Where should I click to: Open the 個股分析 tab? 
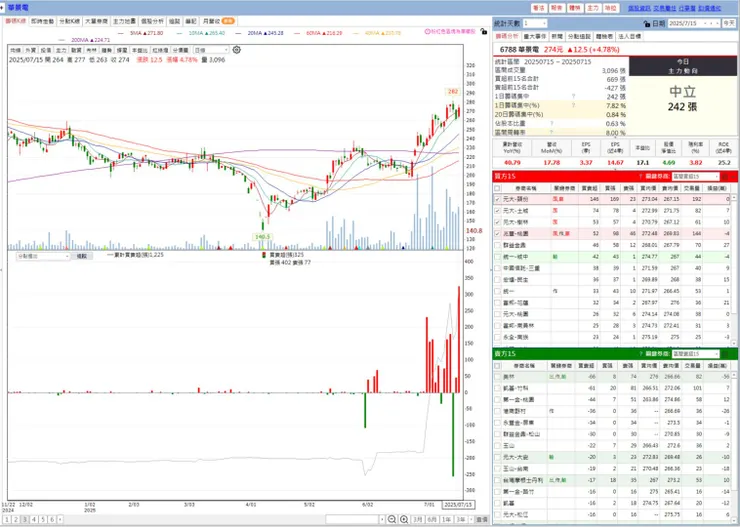[152, 21]
